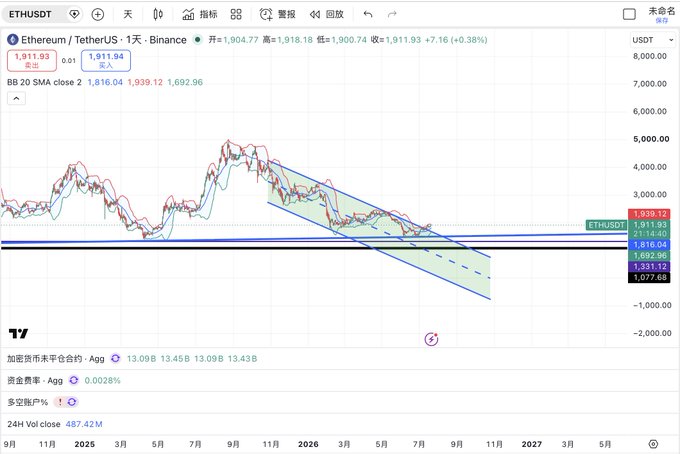Start bar replay with 回放
Screen dimensions: 680x454
pos(327,14)
